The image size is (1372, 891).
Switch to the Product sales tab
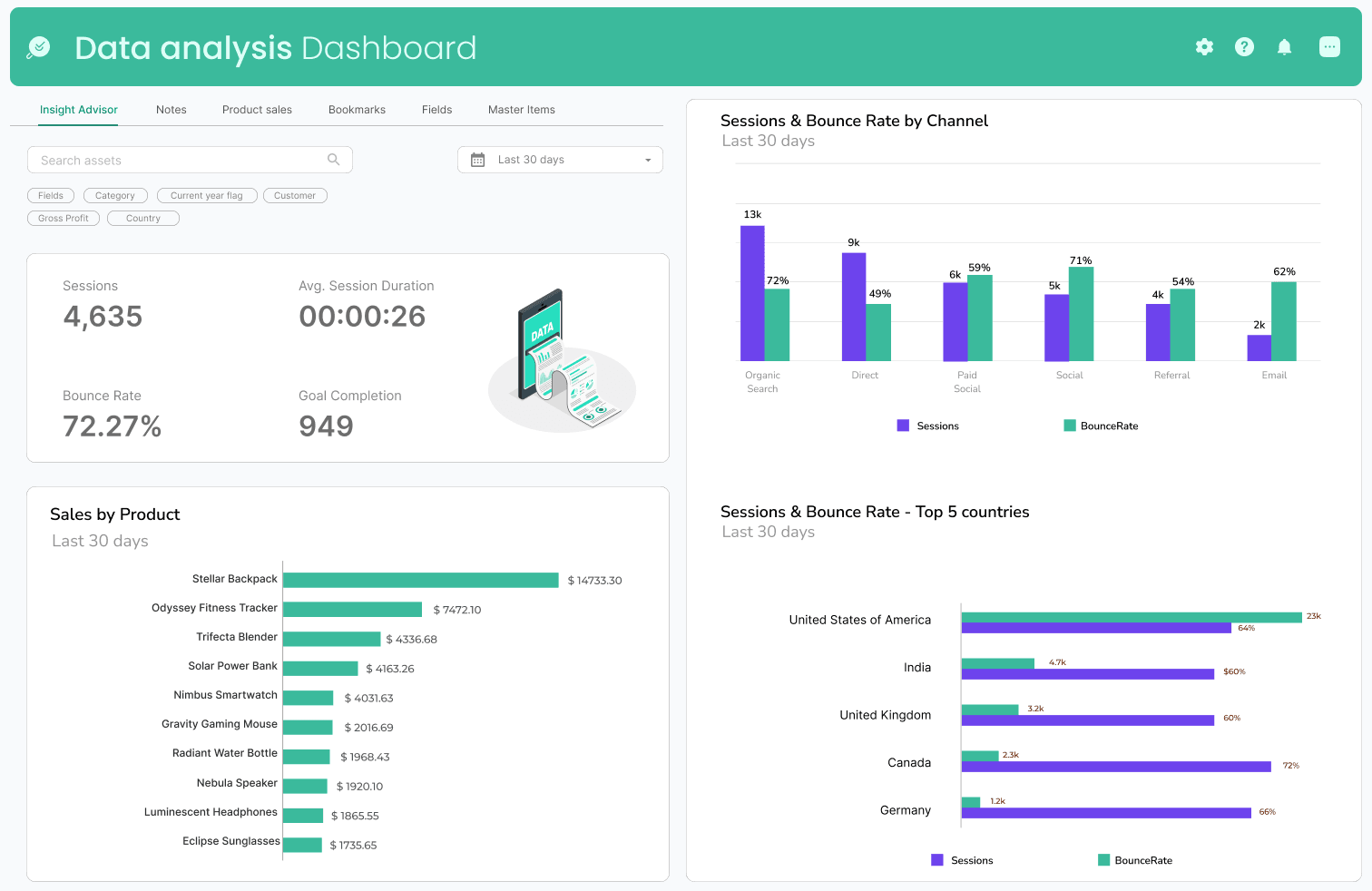pos(257,109)
